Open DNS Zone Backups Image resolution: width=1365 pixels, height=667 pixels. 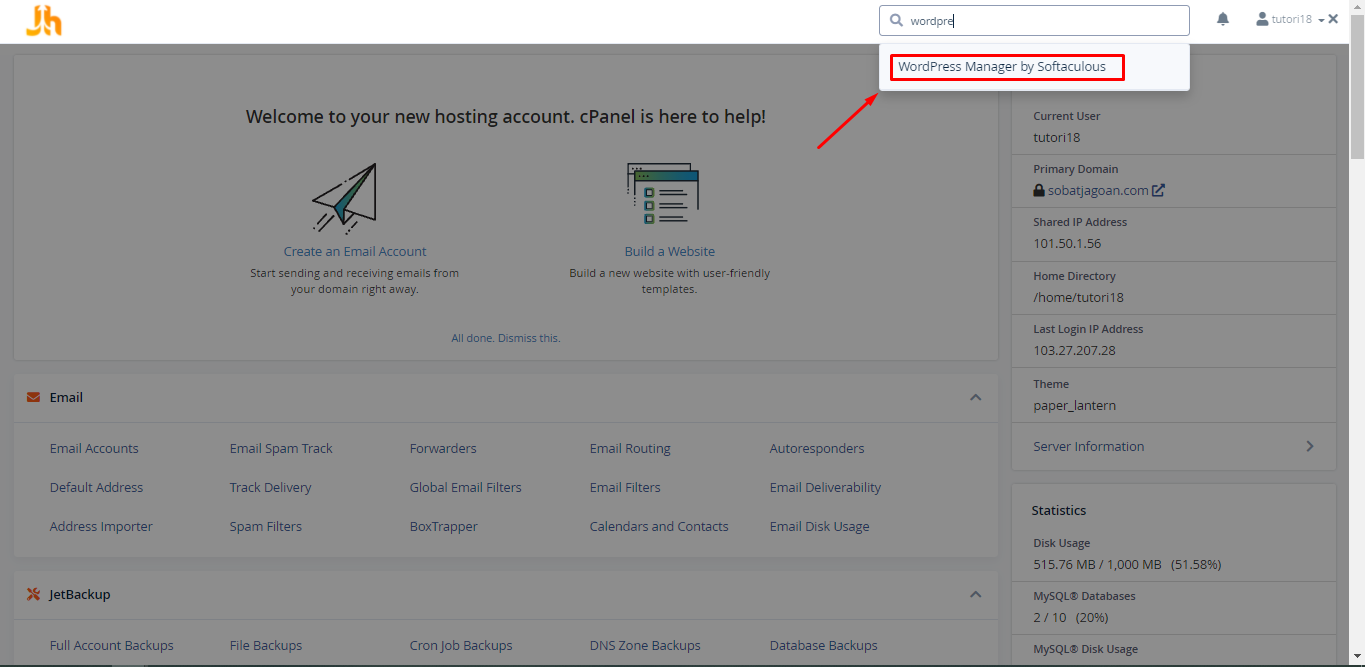[645, 645]
